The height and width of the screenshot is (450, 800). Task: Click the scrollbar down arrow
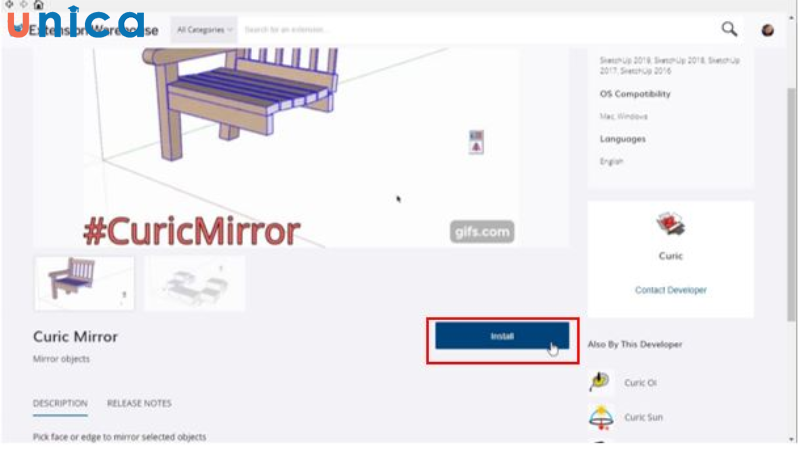pyautogui.click(x=792, y=439)
